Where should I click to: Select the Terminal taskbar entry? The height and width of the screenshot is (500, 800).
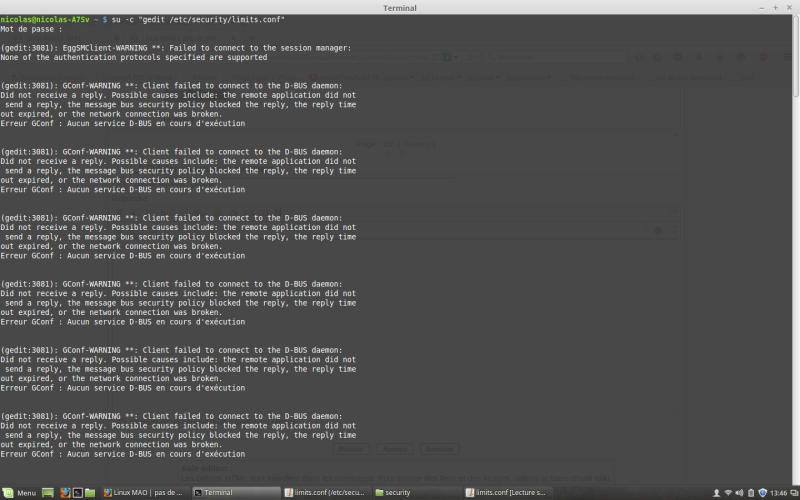pyautogui.click(x=236, y=493)
